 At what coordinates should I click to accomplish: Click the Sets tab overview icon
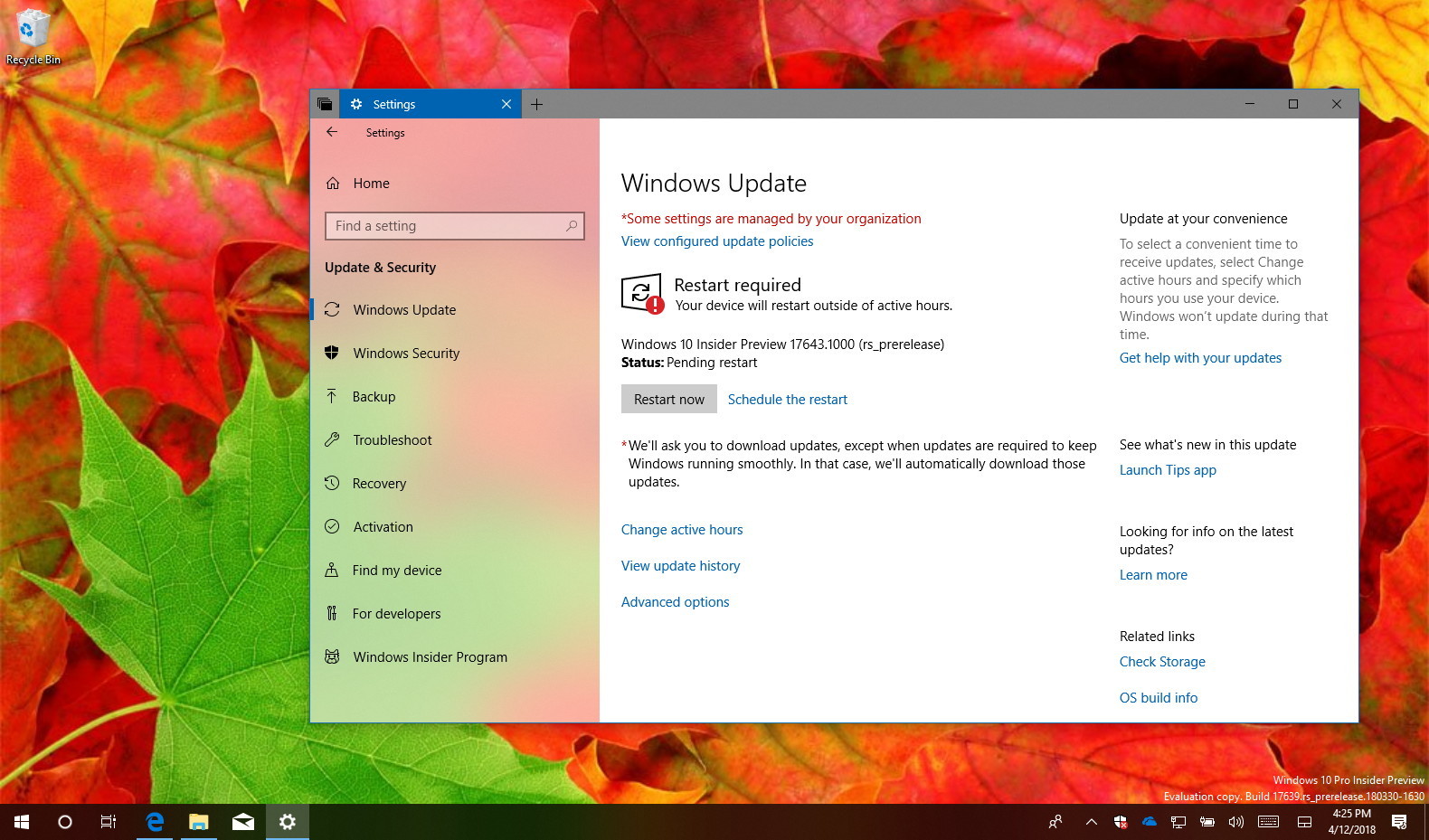[x=325, y=104]
